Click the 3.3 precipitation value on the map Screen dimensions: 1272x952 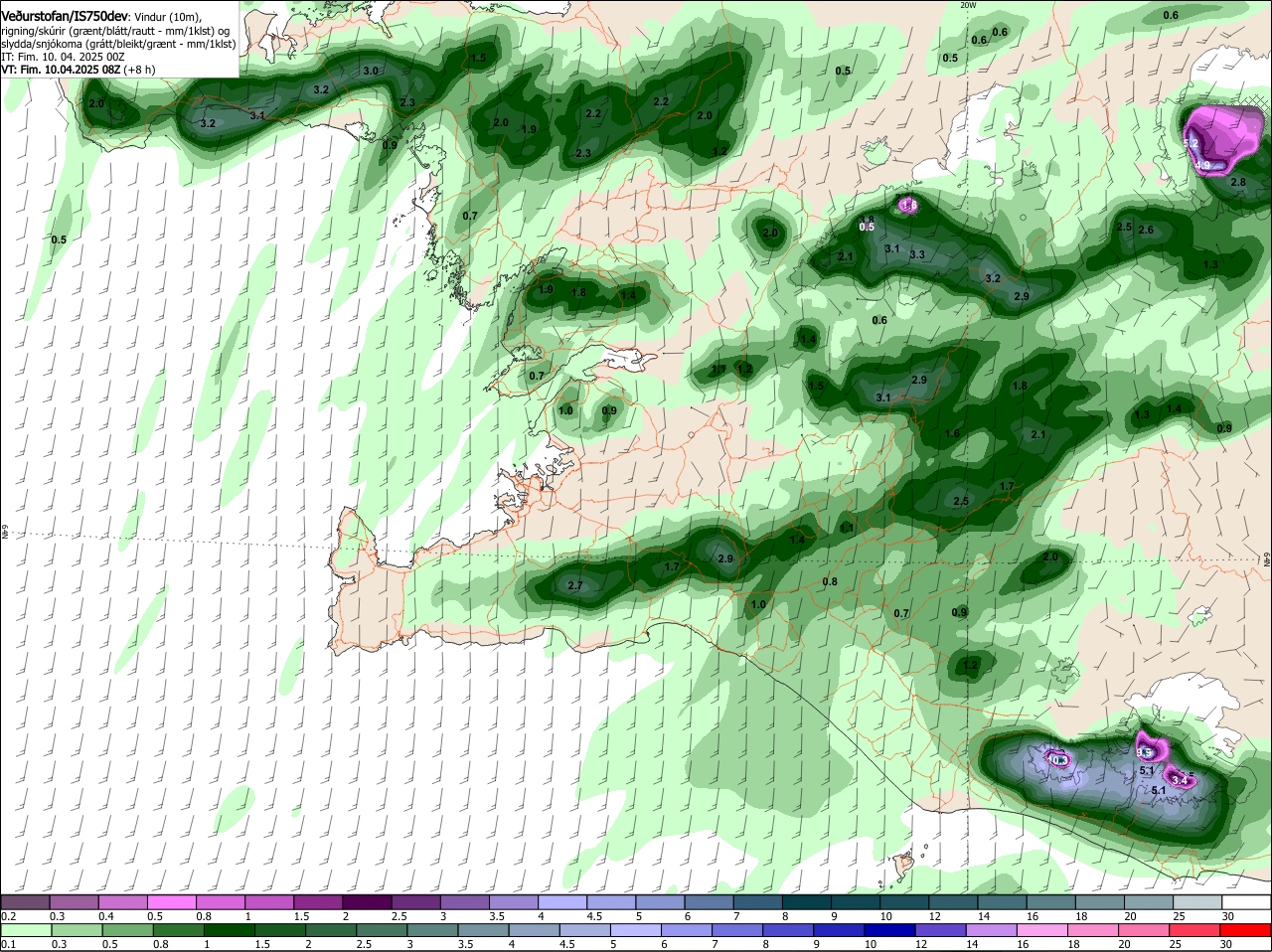pos(917,255)
